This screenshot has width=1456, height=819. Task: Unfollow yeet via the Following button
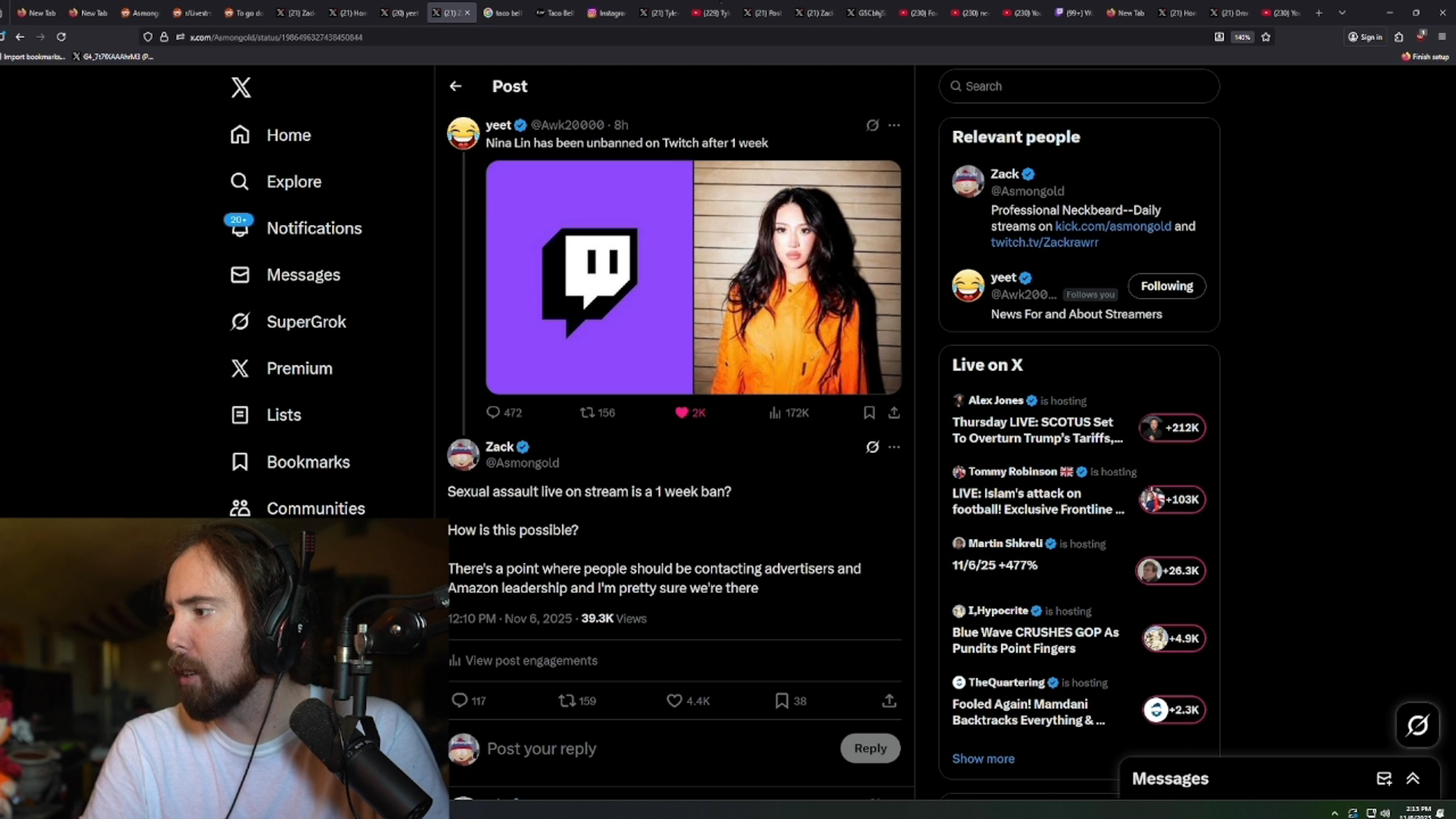[x=1166, y=286]
